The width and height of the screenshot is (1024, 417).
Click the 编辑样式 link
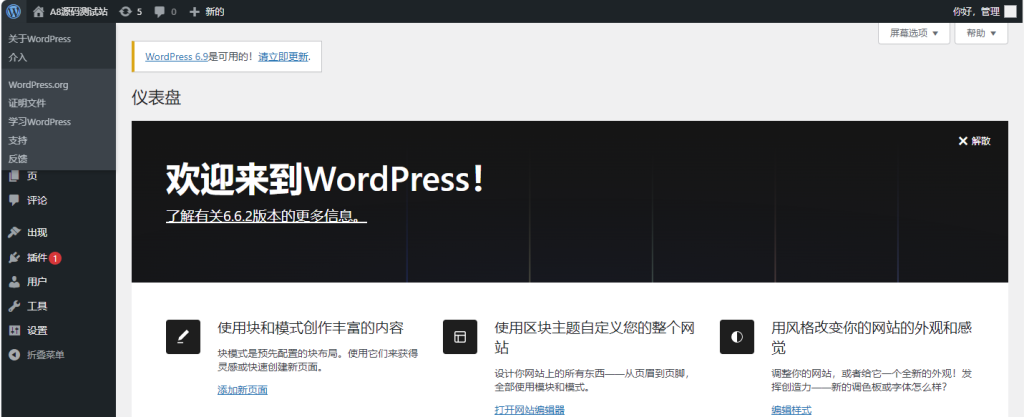[x=792, y=410]
